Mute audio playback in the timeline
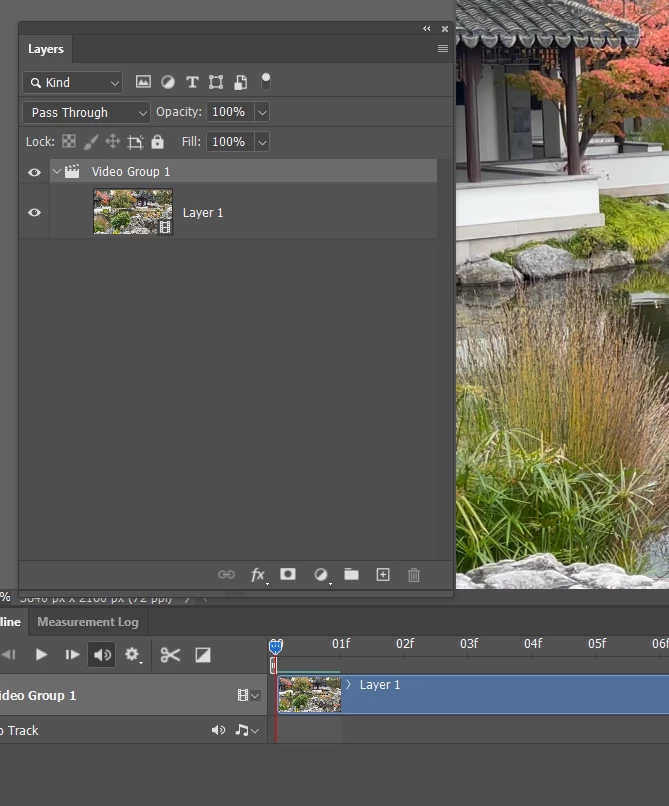 click(x=102, y=655)
